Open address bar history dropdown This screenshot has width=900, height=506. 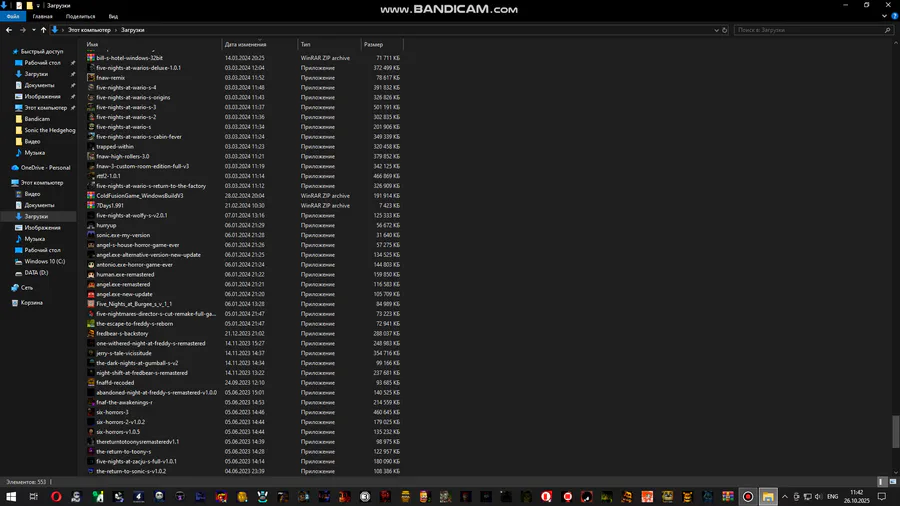(x=716, y=30)
